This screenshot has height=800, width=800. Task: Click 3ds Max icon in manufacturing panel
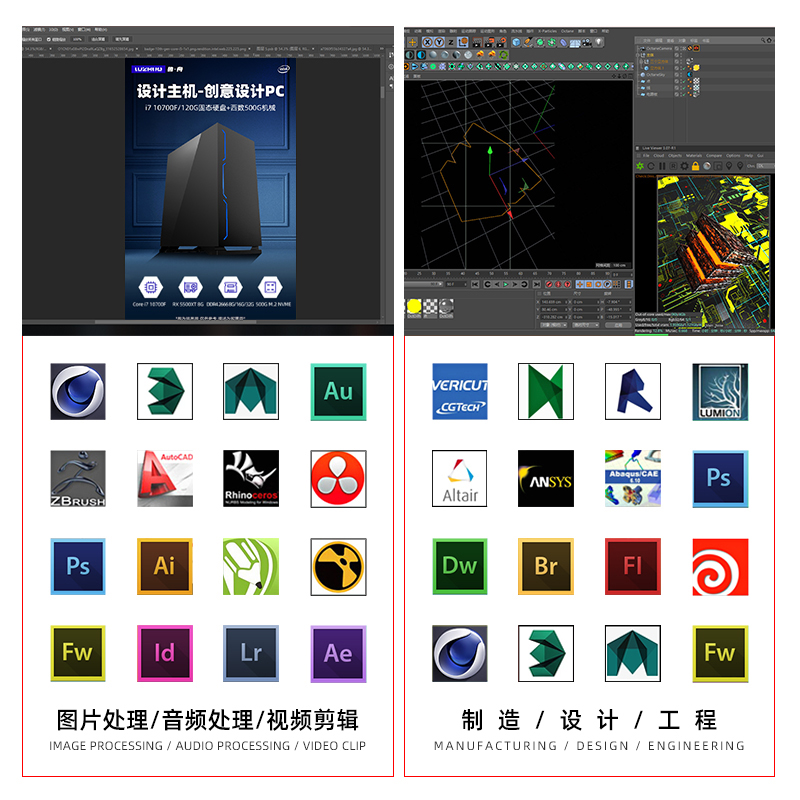(546, 653)
